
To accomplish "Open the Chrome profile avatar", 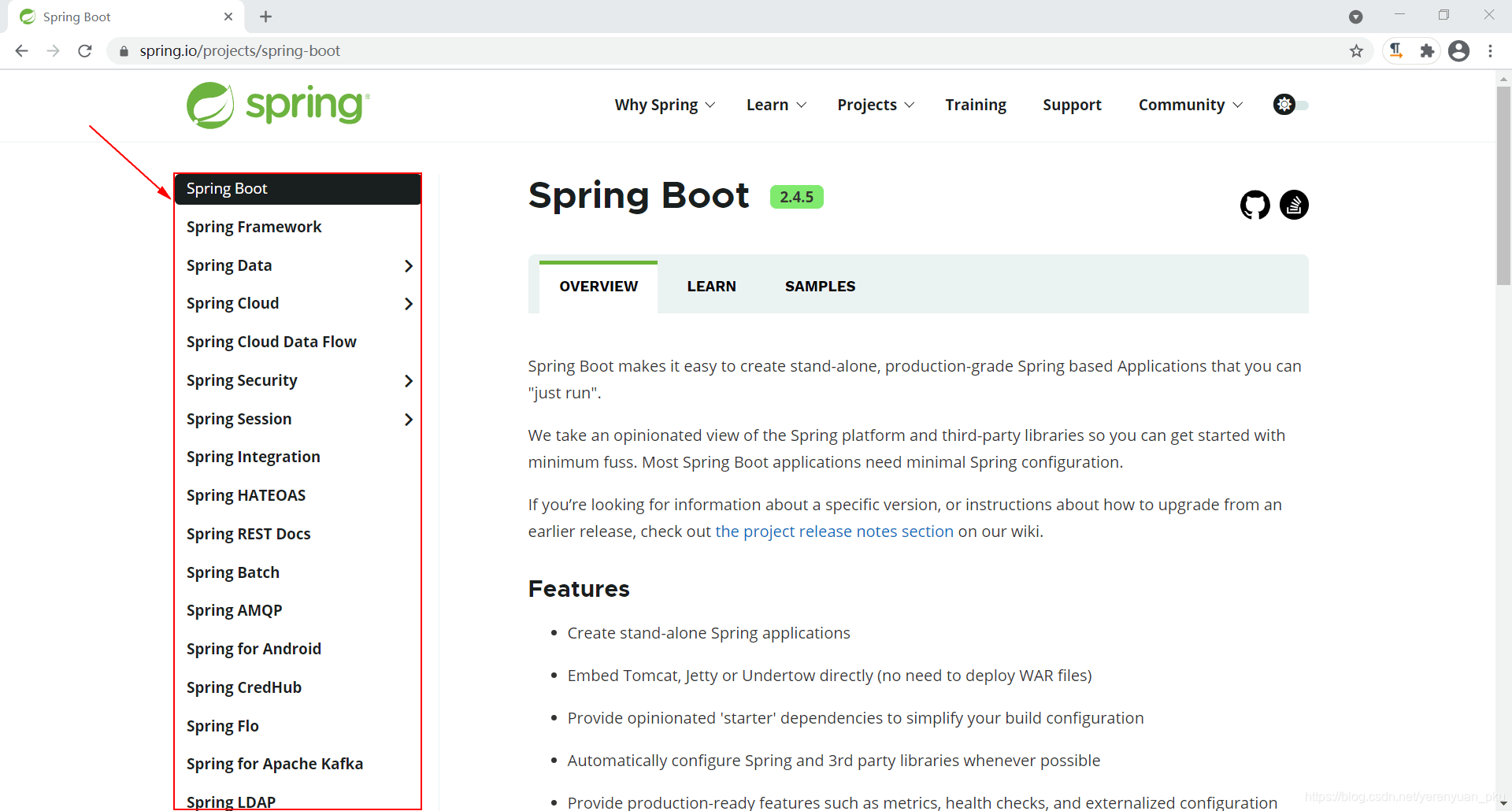I will [x=1458, y=51].
